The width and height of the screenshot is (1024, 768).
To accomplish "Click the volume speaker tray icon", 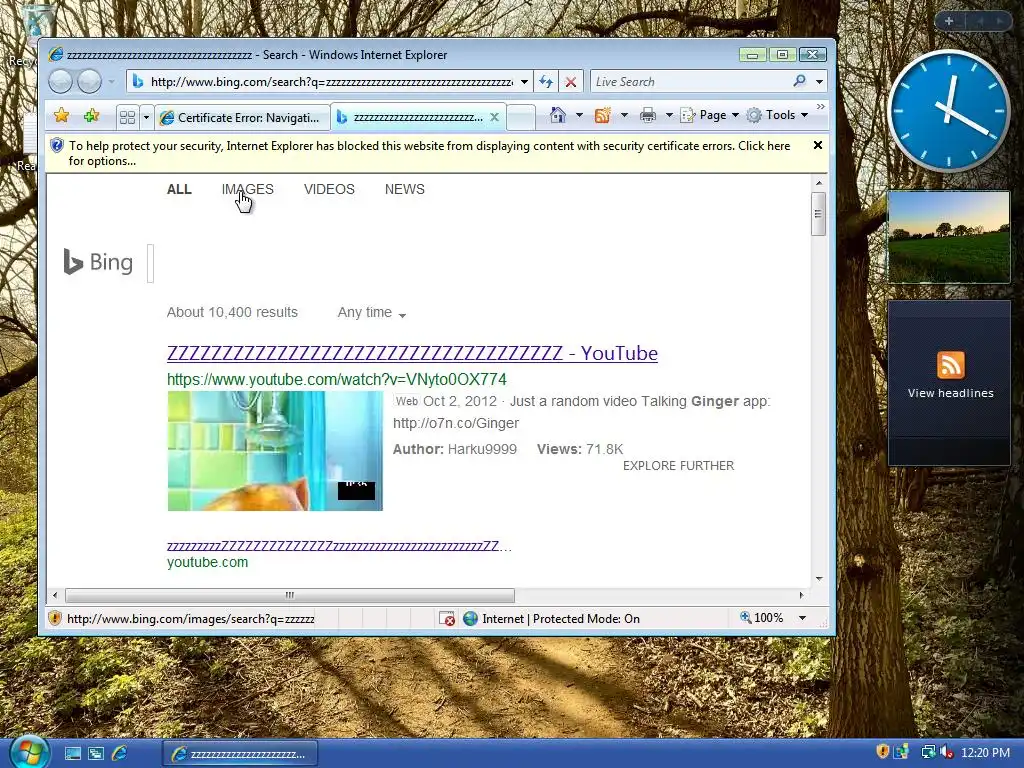I will 946,752.
